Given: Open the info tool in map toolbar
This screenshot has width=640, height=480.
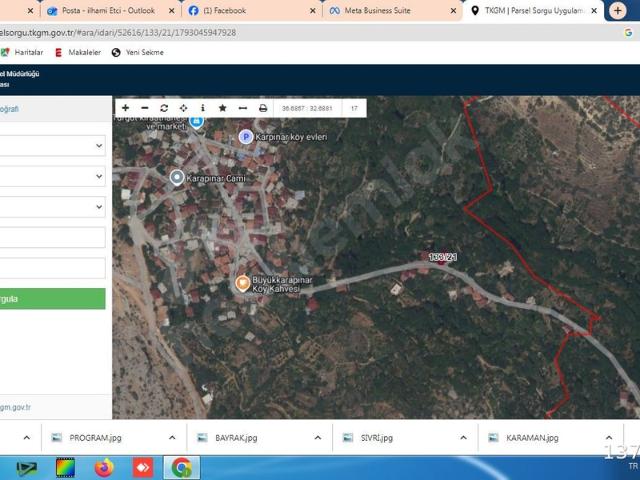Looking at the screenshot, I should [203, 108].
